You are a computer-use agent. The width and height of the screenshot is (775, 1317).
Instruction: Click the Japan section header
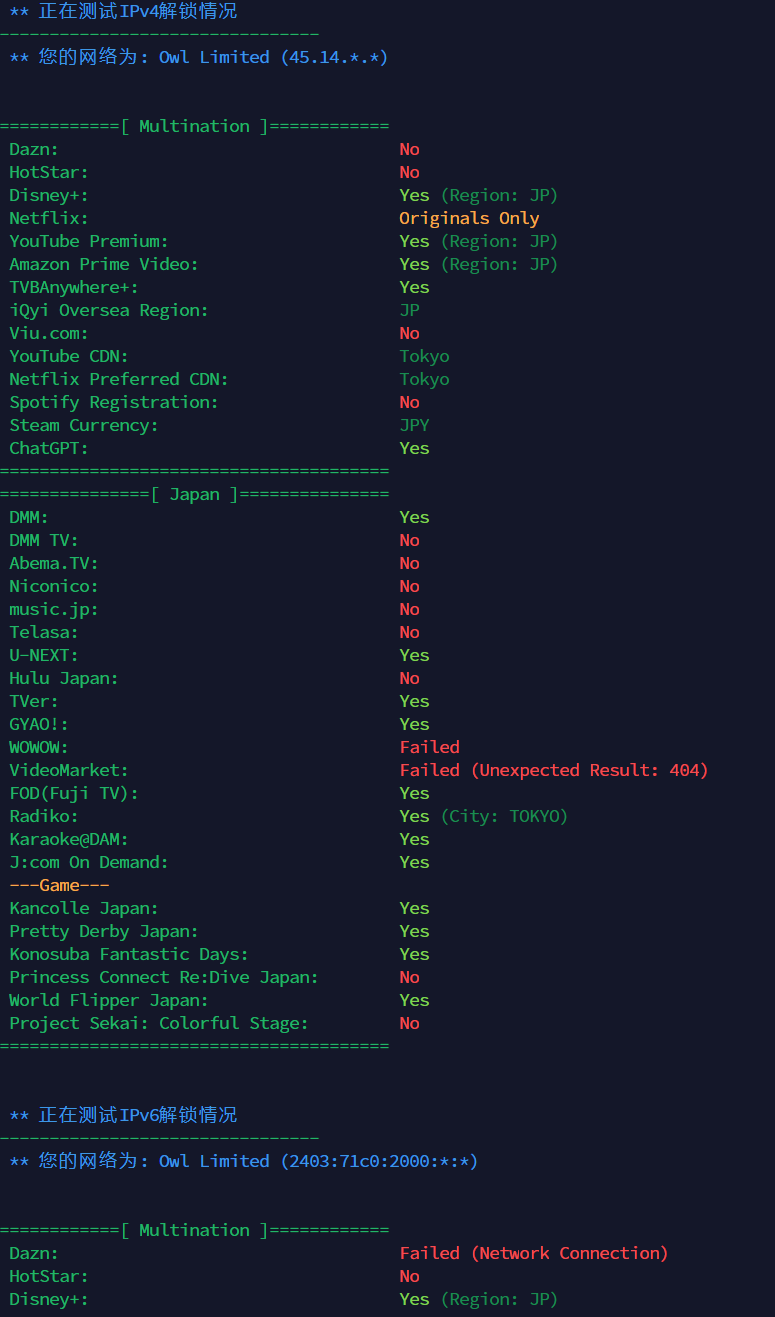point(194,494)
